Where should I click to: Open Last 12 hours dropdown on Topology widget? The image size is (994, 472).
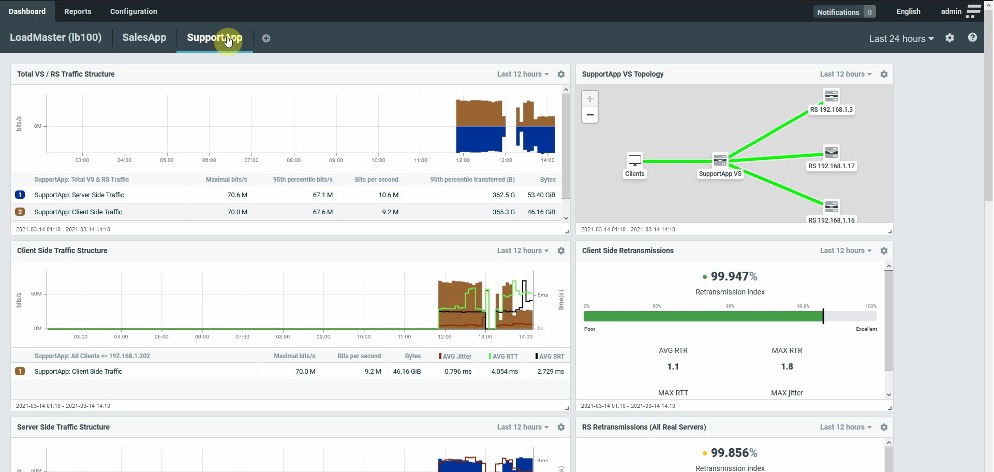pyautogui.click(x=844, y=74)
